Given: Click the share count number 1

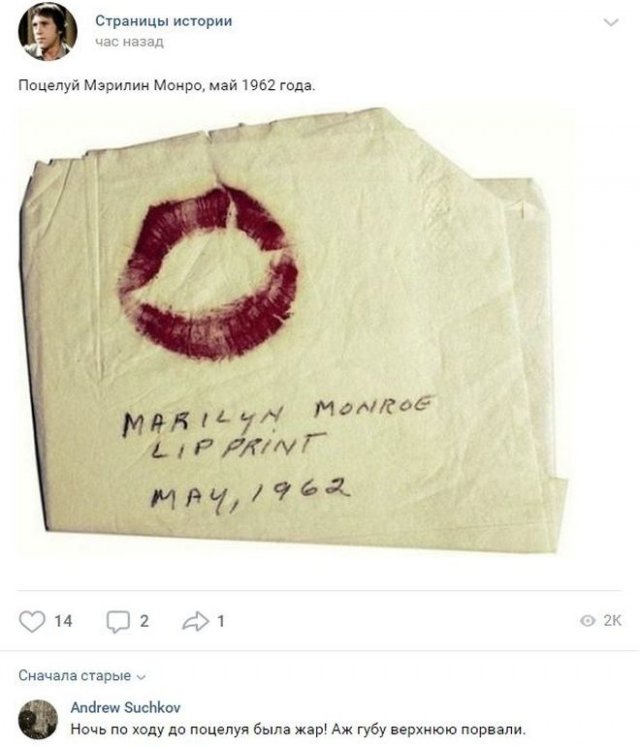Looking at the screenshot, I should click(x=221, y=621).
